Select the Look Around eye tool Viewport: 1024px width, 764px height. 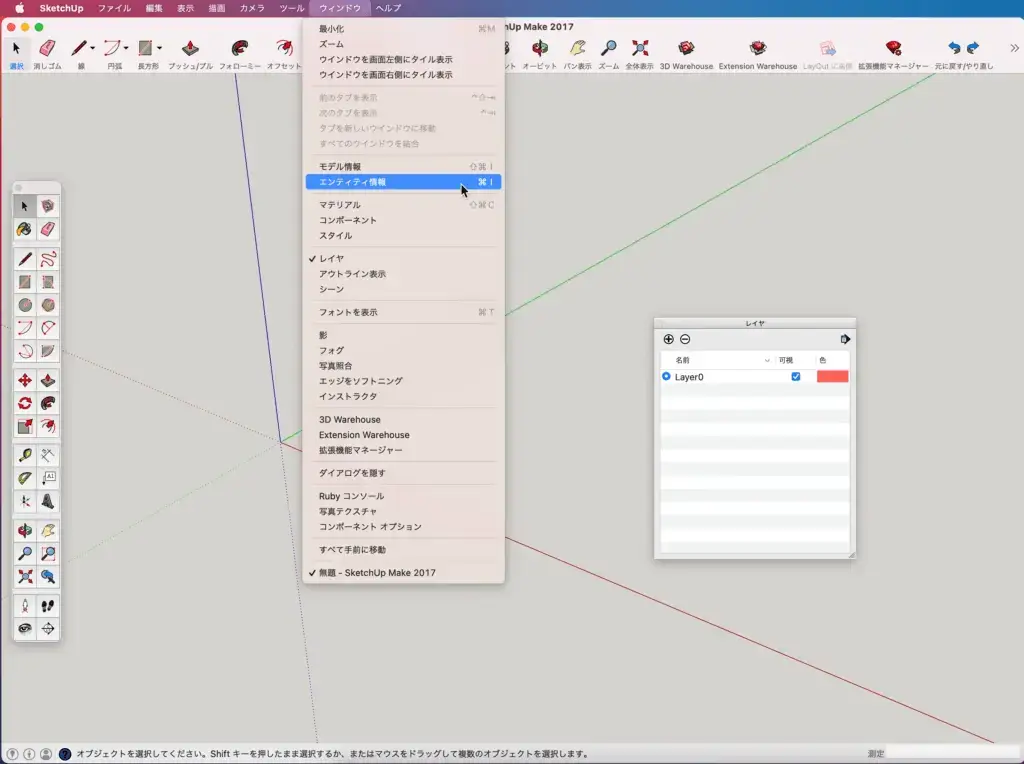click(25, 629)
